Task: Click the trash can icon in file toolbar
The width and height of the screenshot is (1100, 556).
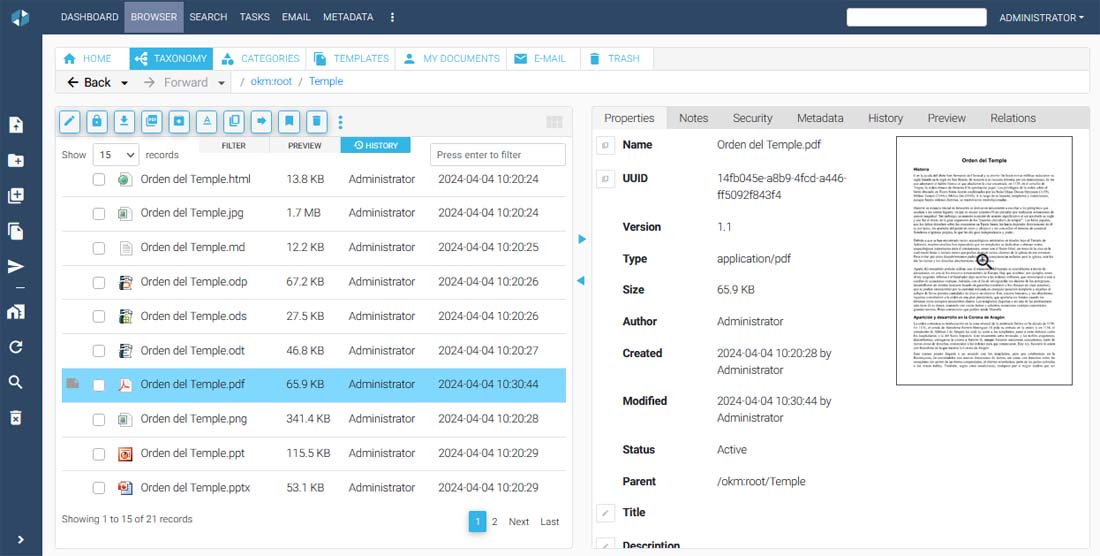Action: (x=316, y=122)
